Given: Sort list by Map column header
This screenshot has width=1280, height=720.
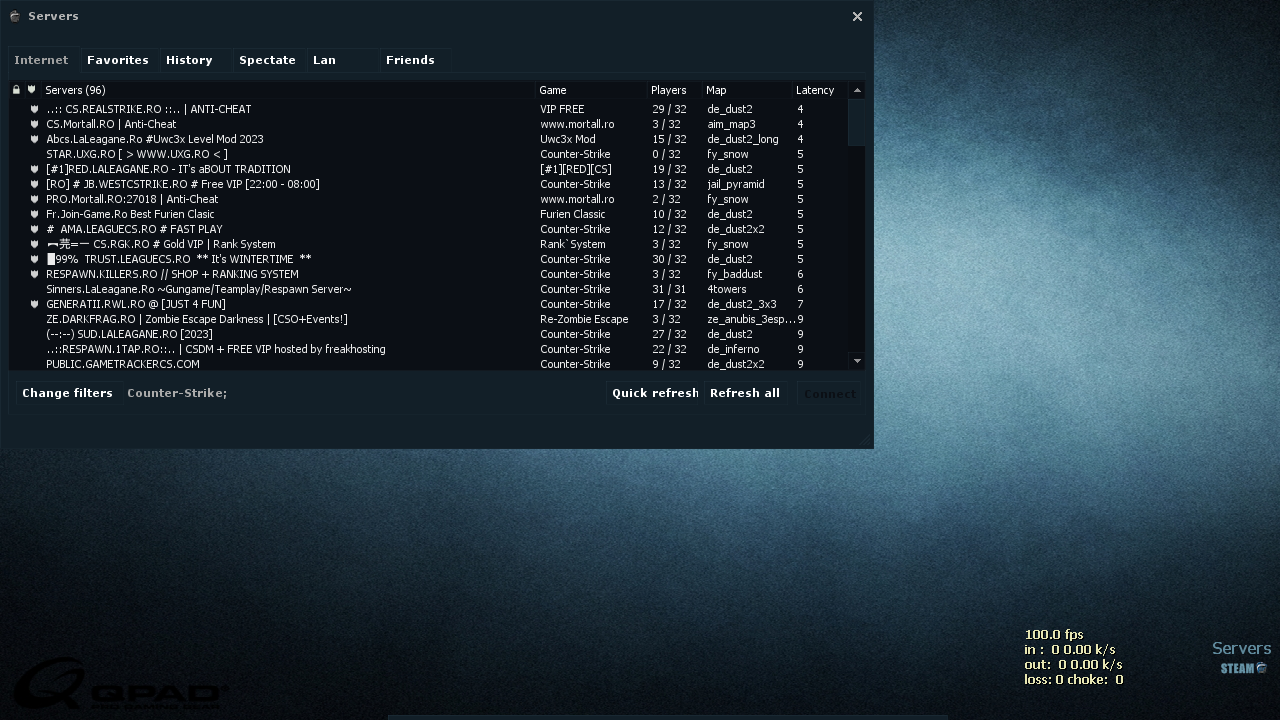Looking at the screenshot, I should (716, 90).
